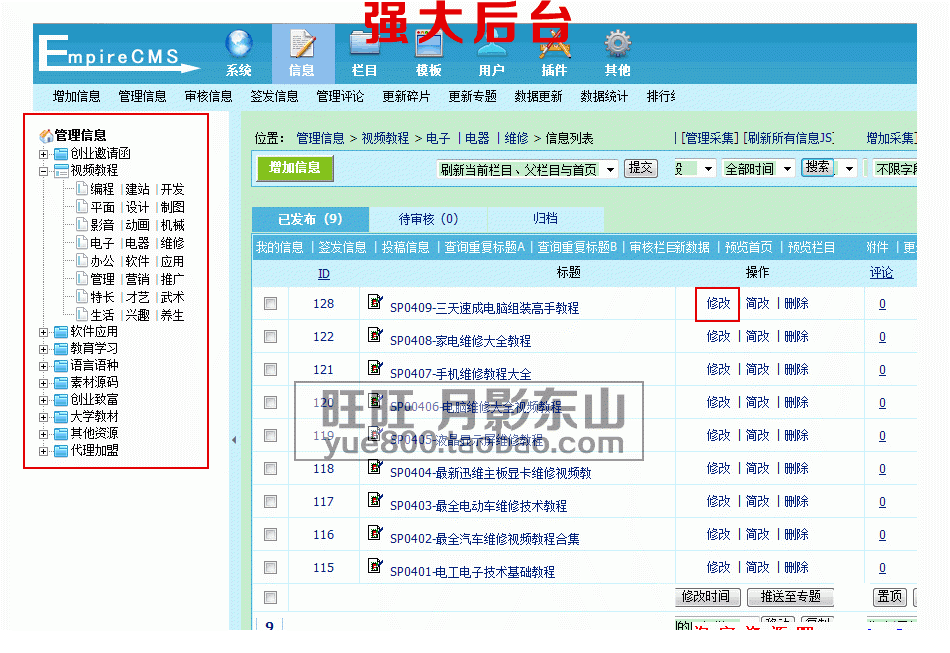This screenshot has width=950, height=653.
Task: Open the 系统 globe icon
Action: tap(239, 44)
